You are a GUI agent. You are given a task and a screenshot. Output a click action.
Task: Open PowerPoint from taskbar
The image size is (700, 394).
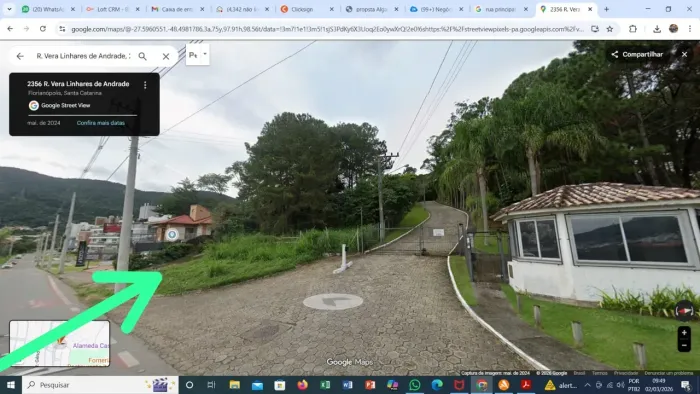pos(370,385)
